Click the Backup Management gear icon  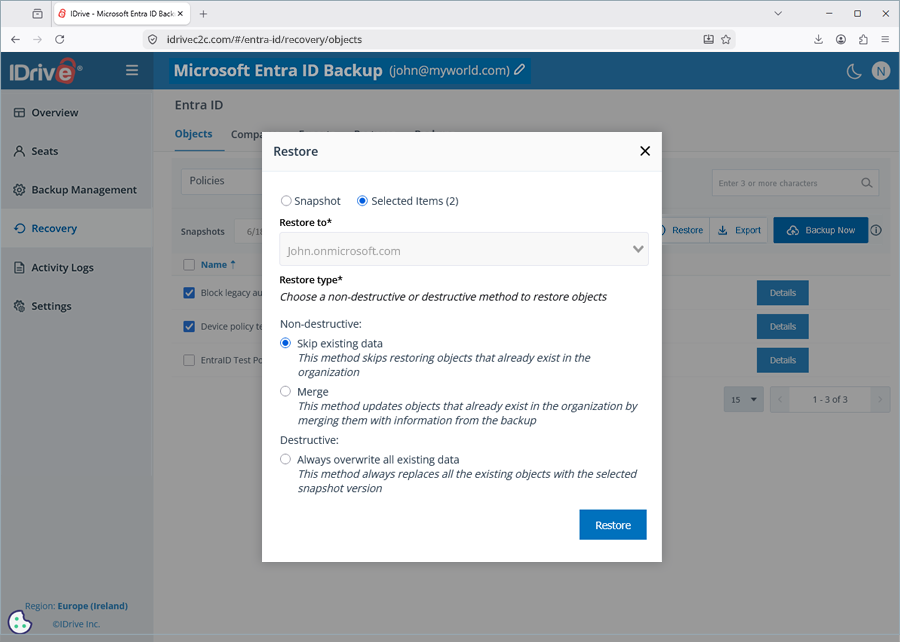coord(20,189)
